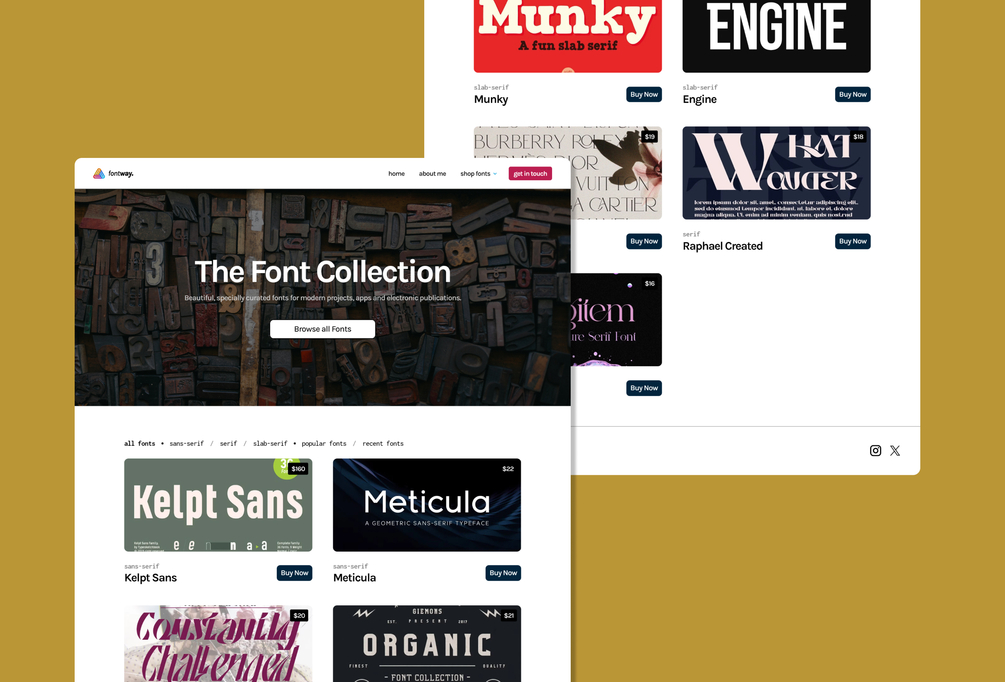The image size is (1005, 682).
Task: Select the all fonts filter
Action: pyautogui.click(x=140, y=444)
